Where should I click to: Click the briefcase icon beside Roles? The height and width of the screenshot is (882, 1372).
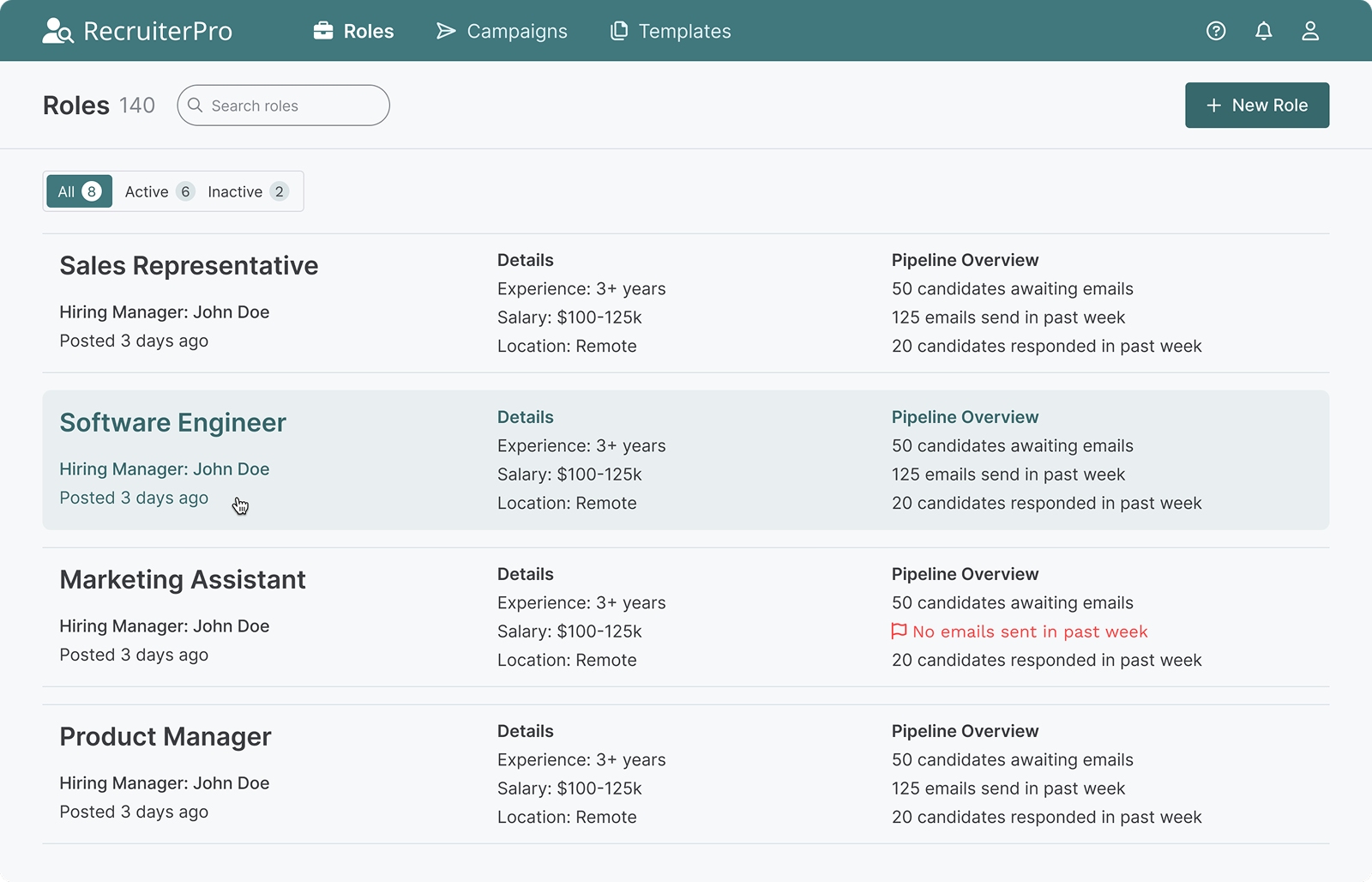[x=323, y=31]
